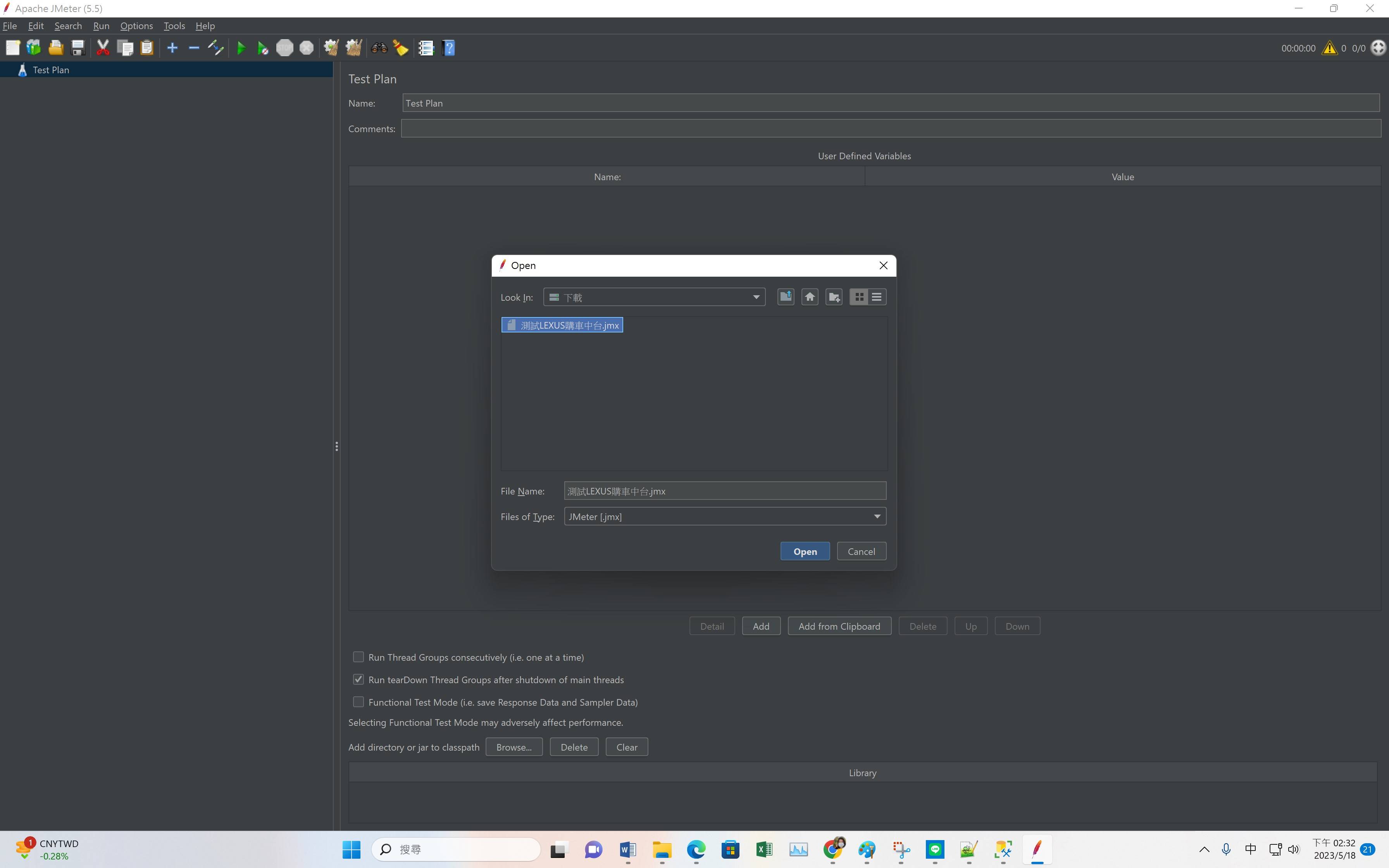Click the remote engines status icon

pos(1378,48)
